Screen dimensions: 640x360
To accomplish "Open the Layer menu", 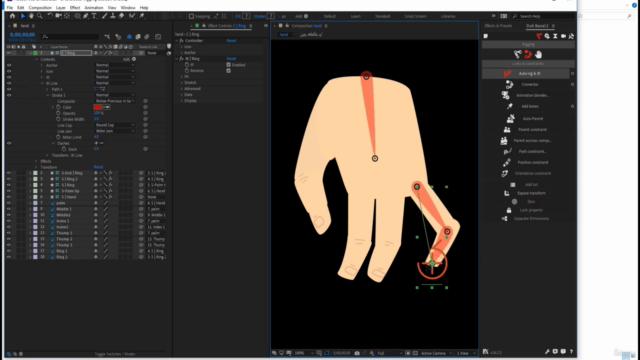I will point(60,8).
